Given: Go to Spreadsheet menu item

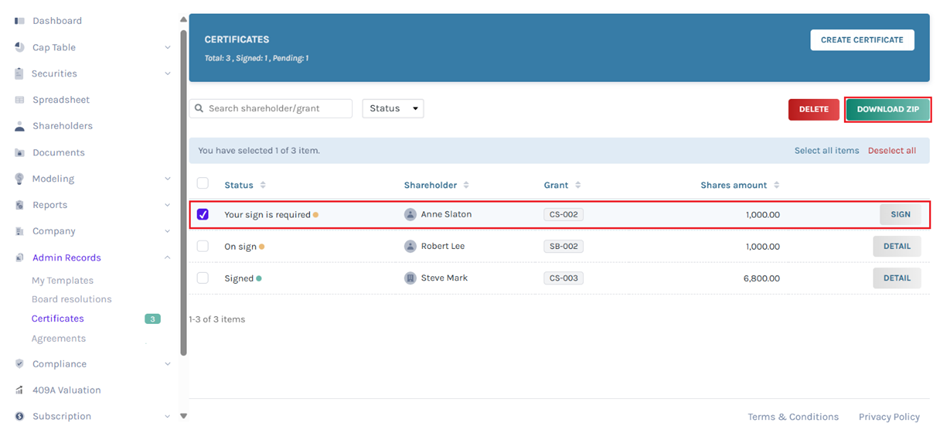Looking at the screenshot, I should pos(61,100).
